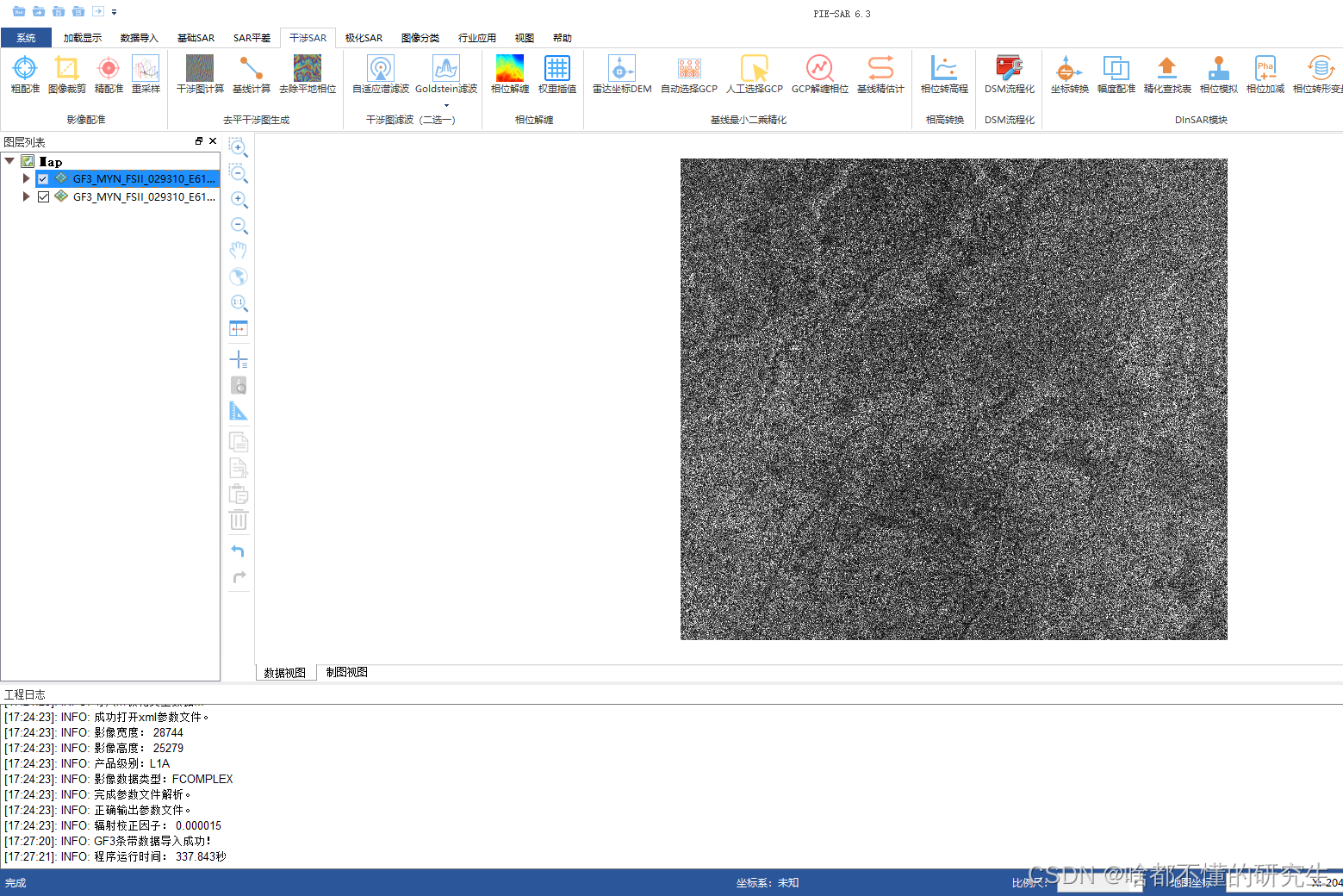The image size is (1343, 896).
Task: Click the rectangle zoom-in icon atop the toolbar
Action: pos(239,148)
